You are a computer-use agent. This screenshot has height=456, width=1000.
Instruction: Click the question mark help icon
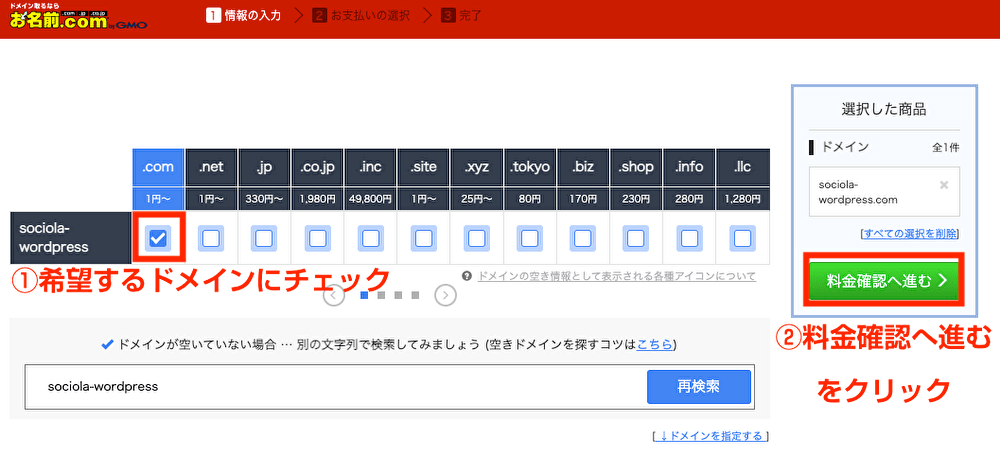click(467, 276)
